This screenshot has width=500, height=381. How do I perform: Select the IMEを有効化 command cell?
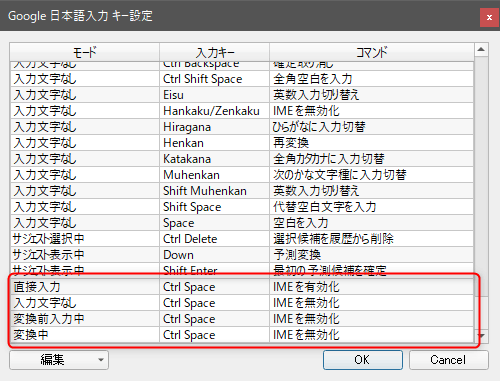371,287
